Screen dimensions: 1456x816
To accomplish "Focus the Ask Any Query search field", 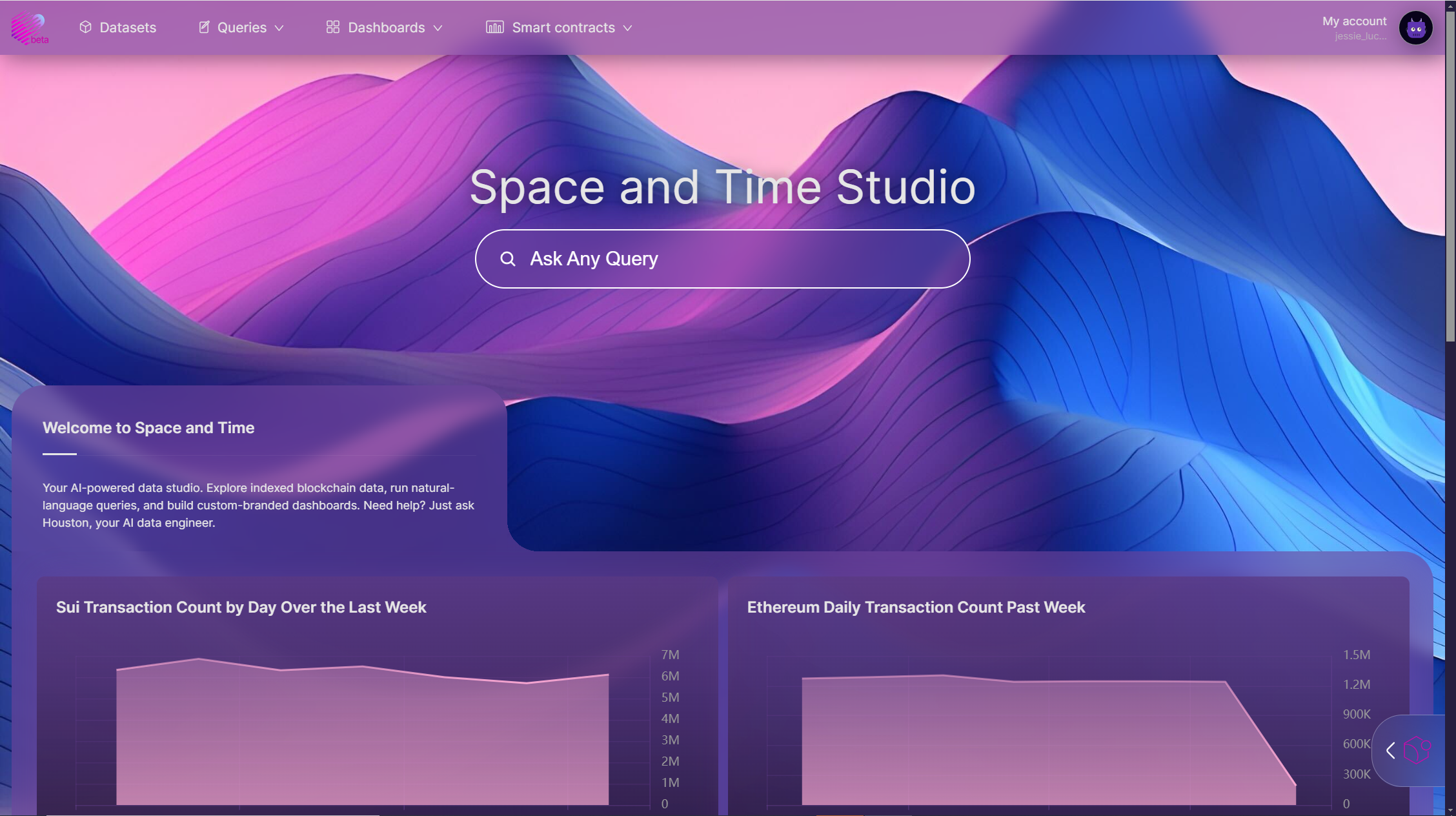I will (722, 259).
